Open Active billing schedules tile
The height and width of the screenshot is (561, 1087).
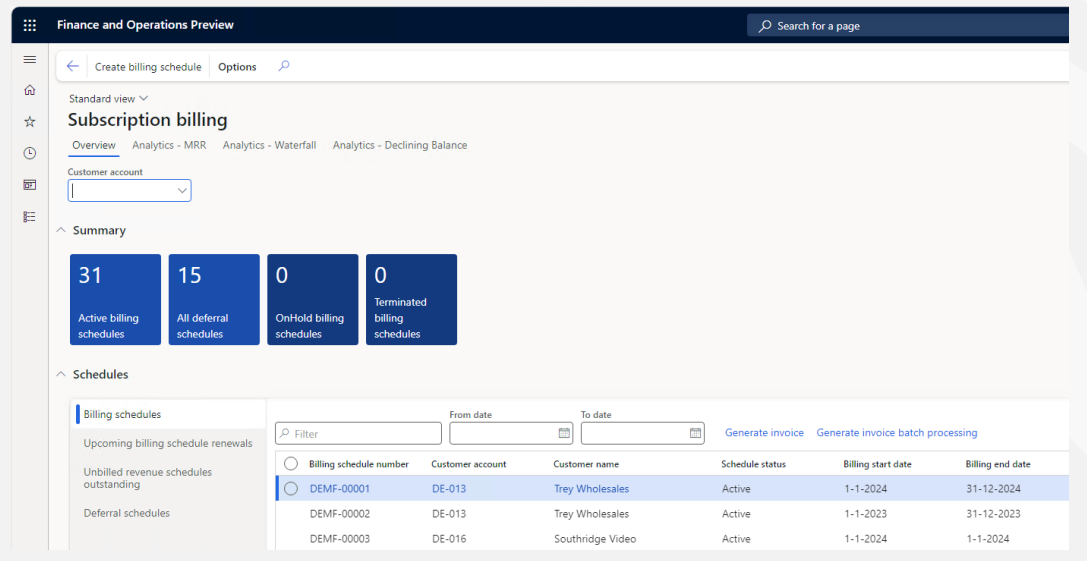click(x=115, y=300)
